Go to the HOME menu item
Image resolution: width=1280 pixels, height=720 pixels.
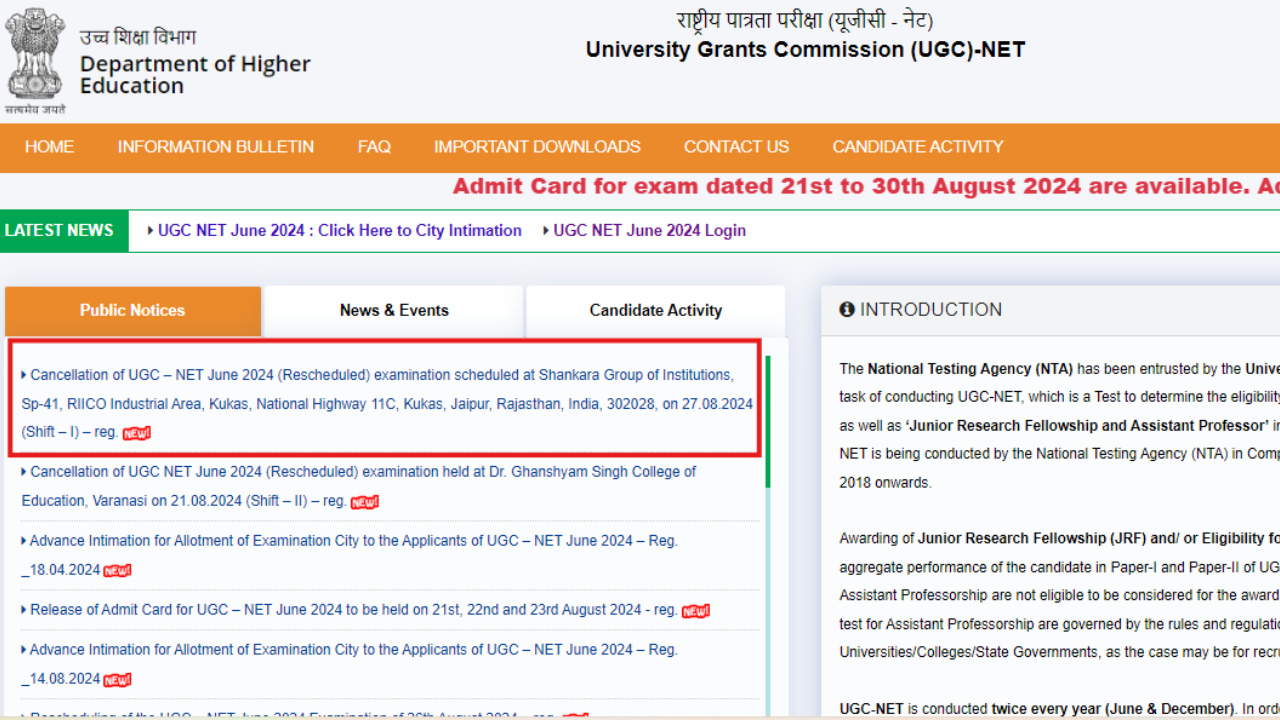pyautogui.click(x=49, y=147)
